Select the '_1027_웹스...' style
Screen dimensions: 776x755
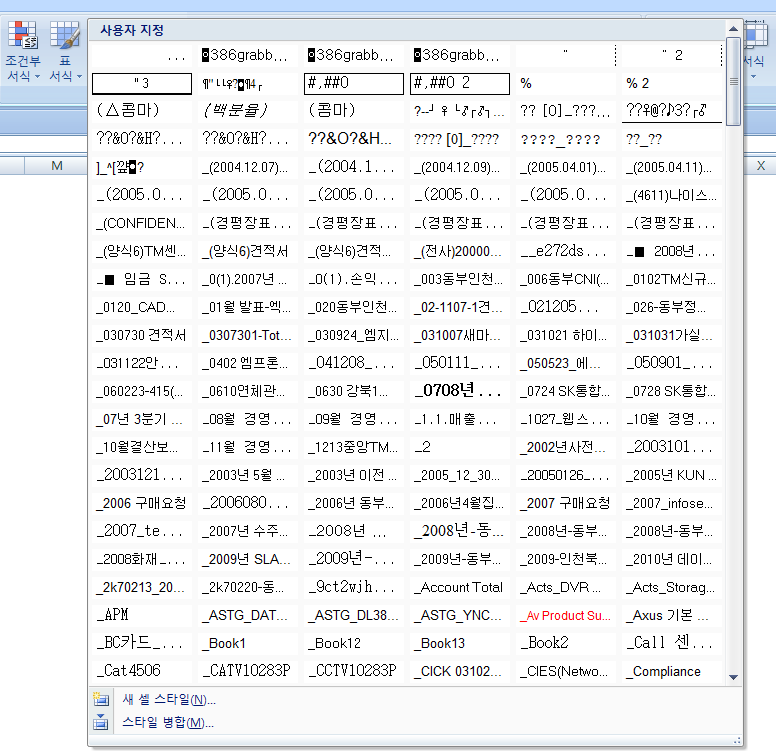[566, 420]
